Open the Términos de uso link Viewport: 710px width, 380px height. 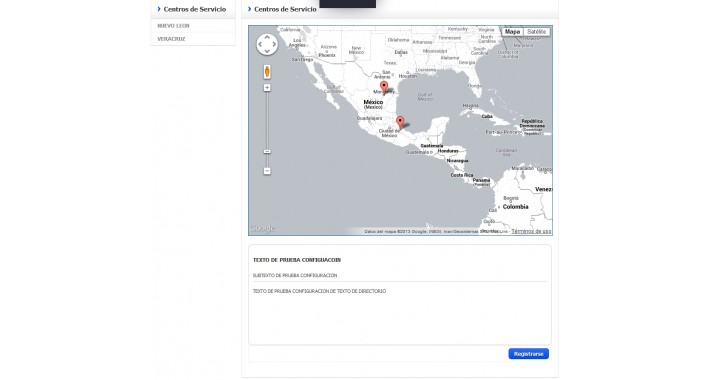coord(531,231)
